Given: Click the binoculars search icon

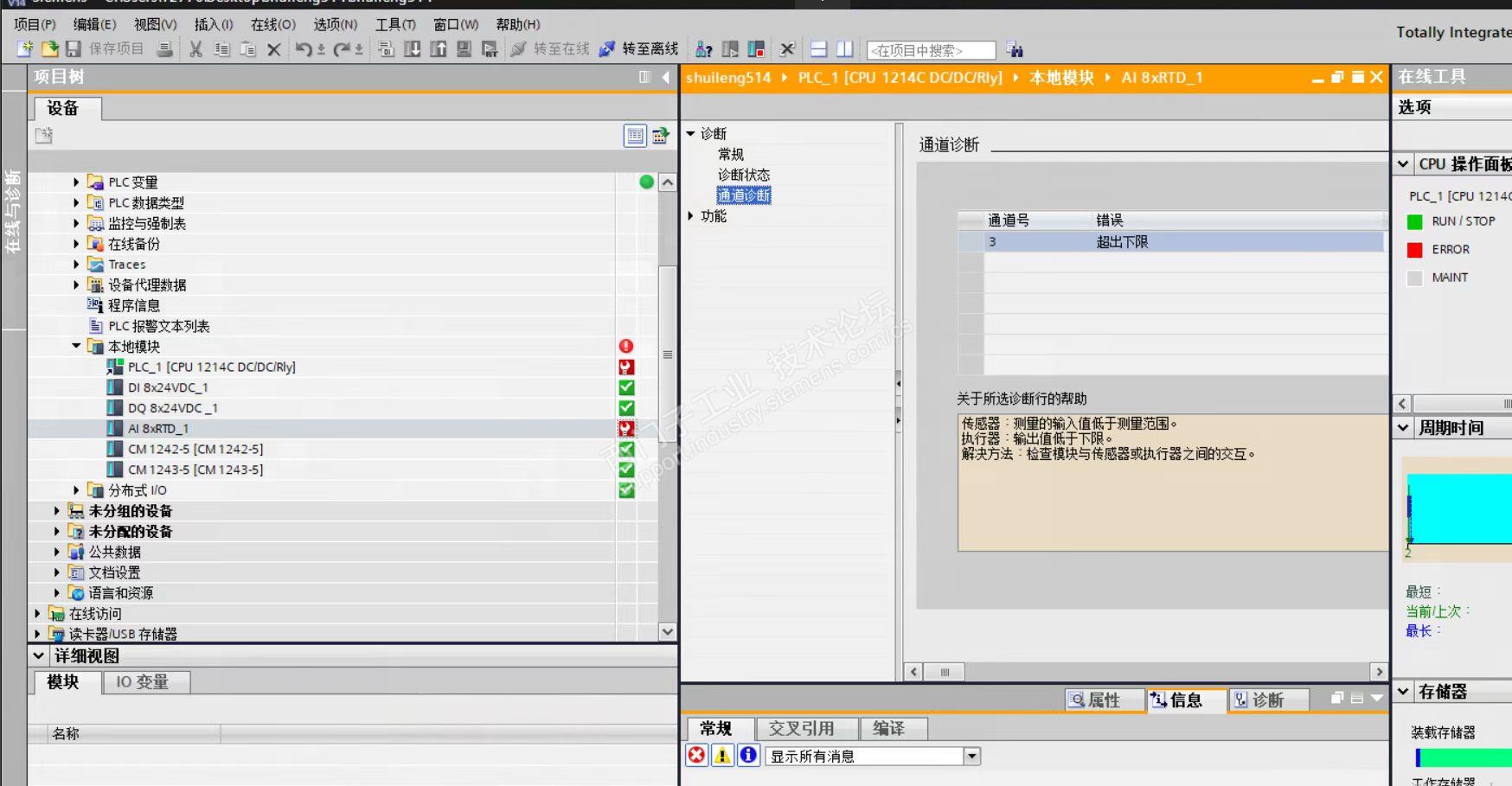Looking at the screenshot, I should 1015,50.
